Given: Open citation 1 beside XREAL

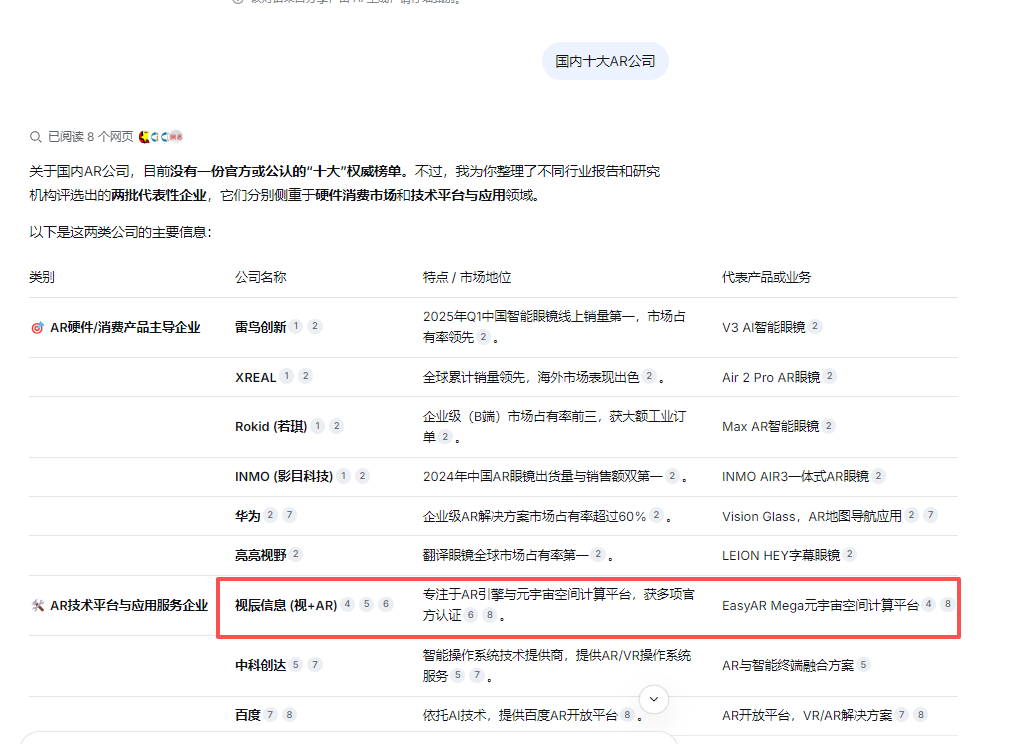Looking at the screenshot, I should click(x=286, y=376).
